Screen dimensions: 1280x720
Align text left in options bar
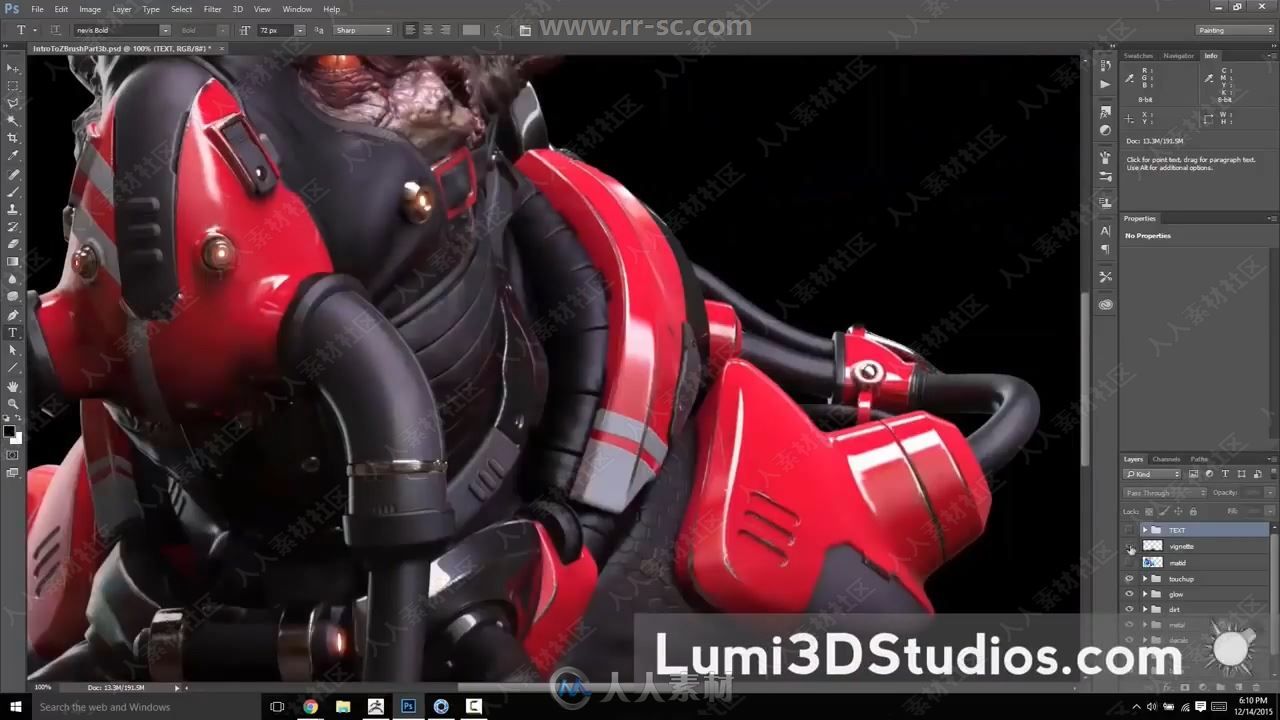[411, 31]
